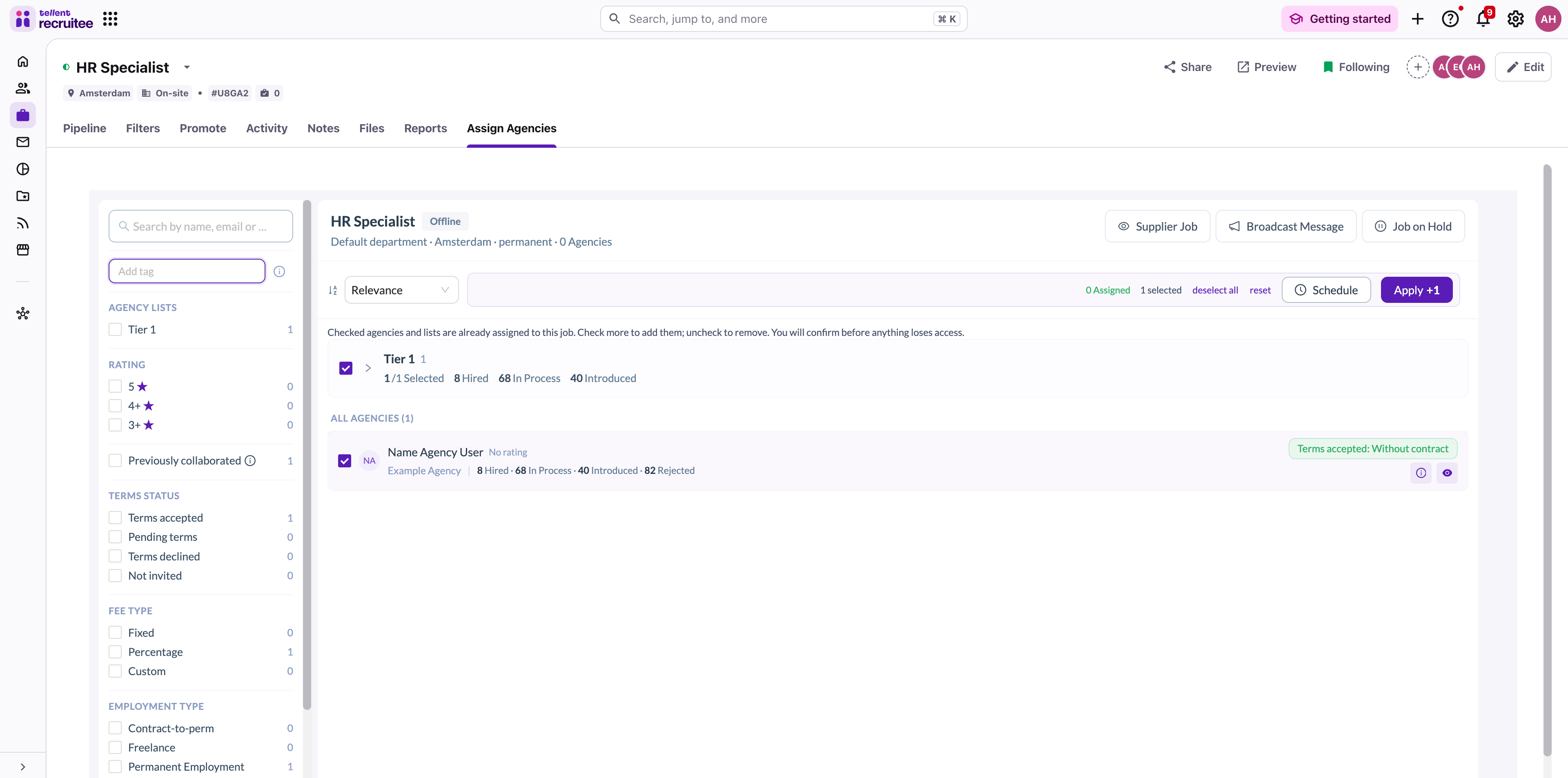
Task: Click the plus create icon in header
Action: click(x=1417, y=19)
